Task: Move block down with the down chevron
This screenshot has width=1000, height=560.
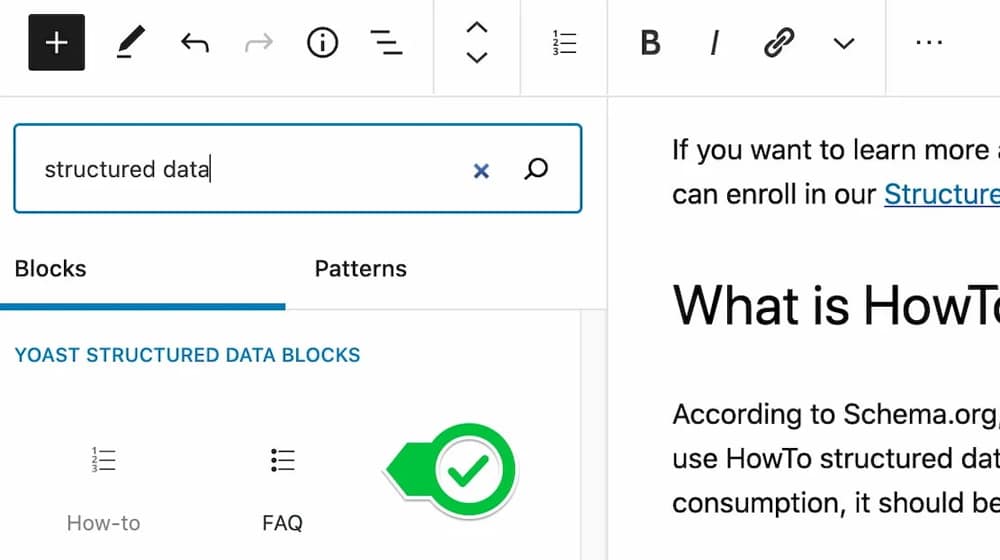Action: tap(477, 57)
